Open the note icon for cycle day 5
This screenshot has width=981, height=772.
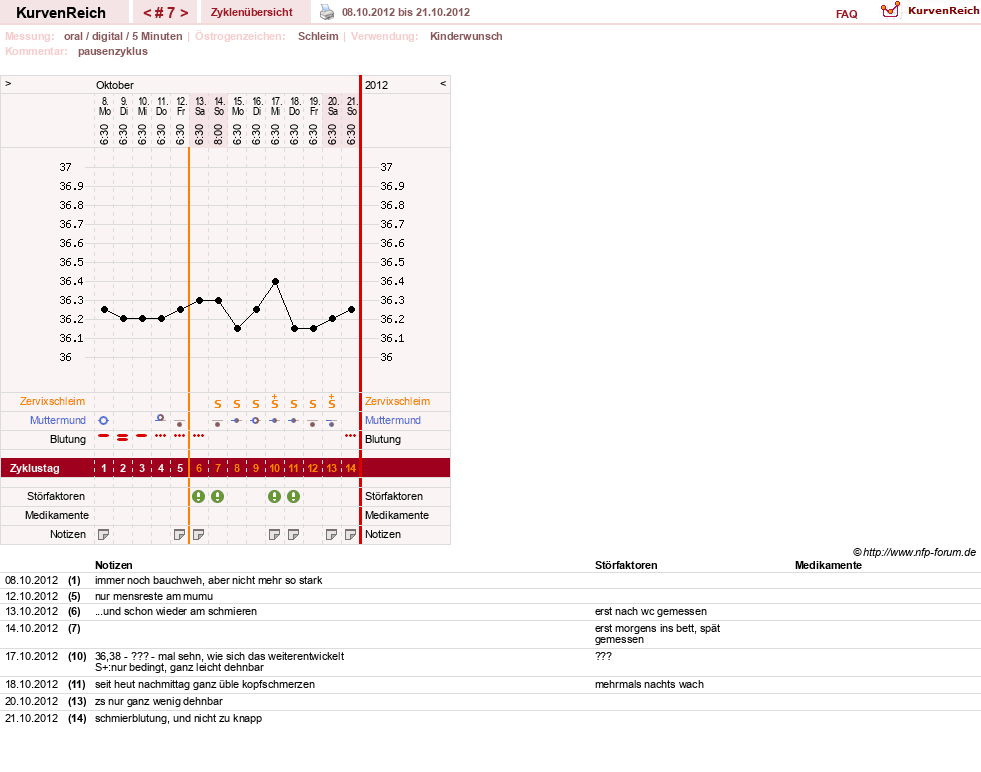click(180, 534)
